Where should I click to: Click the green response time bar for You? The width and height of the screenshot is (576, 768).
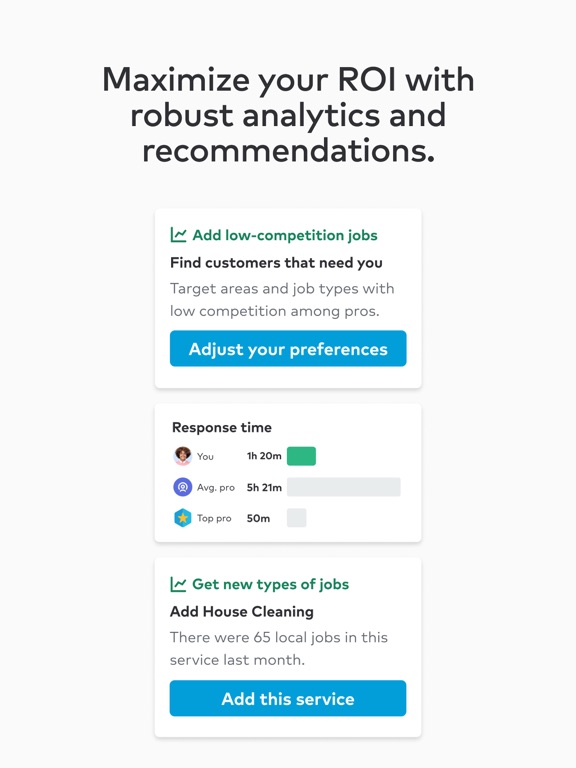pyautogui.click(x=301, y=456)
